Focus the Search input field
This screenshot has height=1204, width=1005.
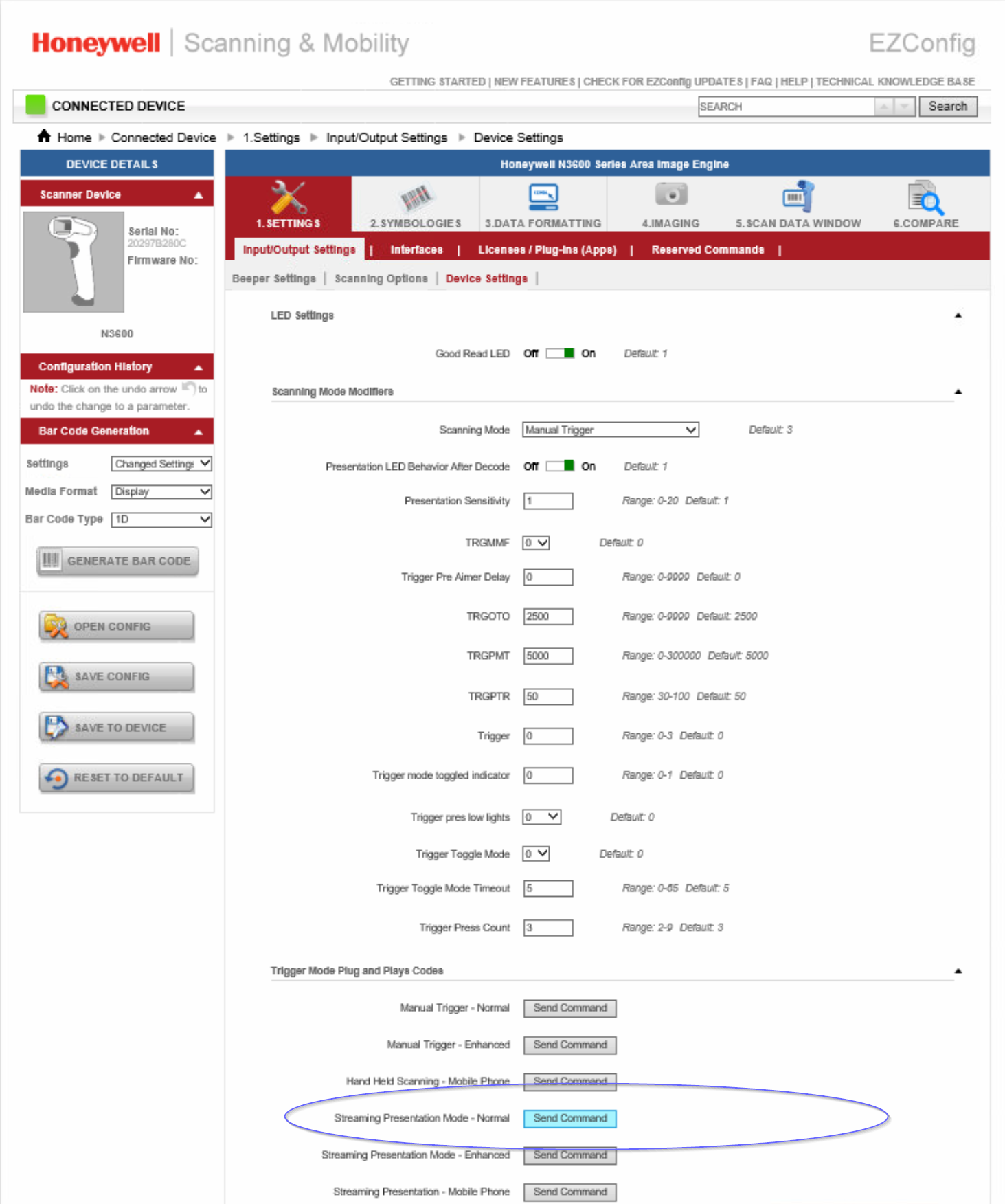[787, 107]
